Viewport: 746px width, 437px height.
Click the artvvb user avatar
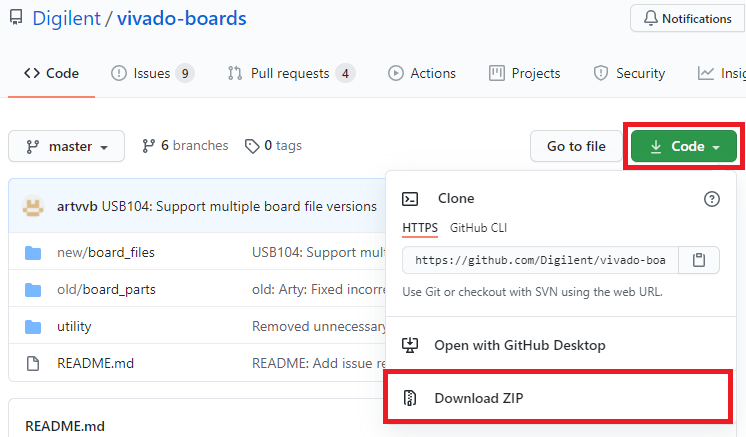point(33,206)
